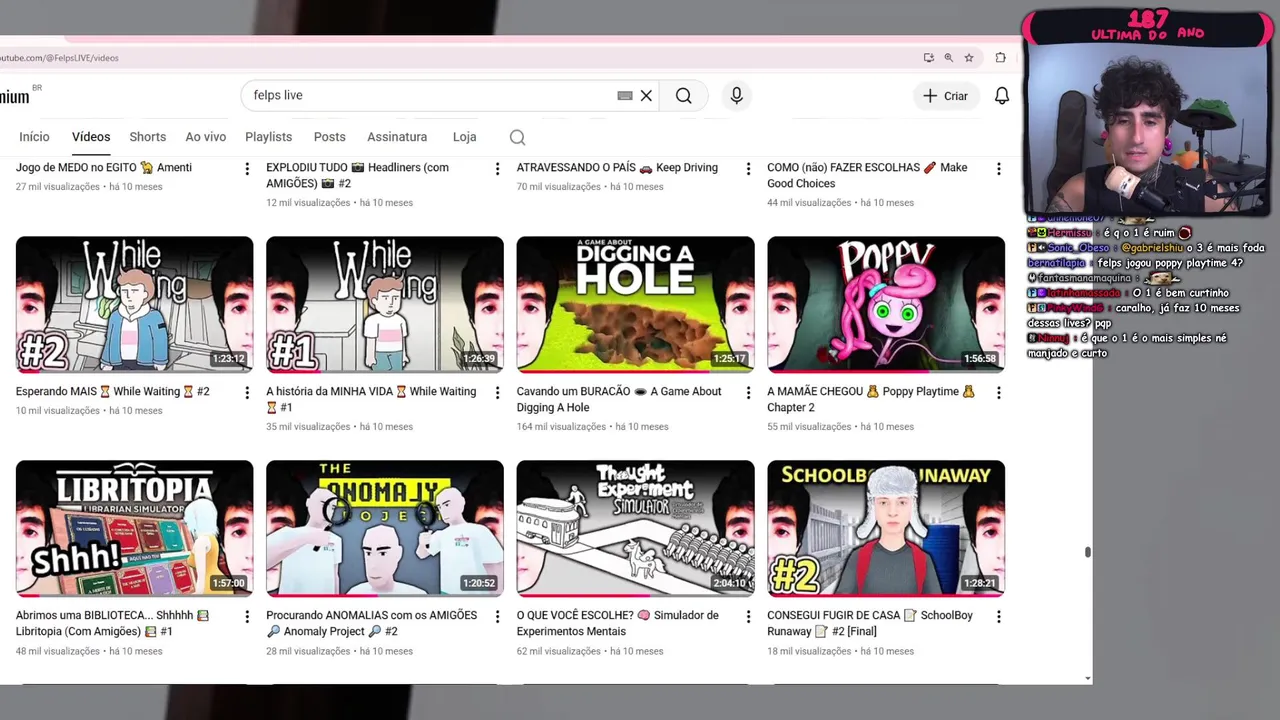Viewport: 1280px width, 720px height.
Task: Open Procurando ANOMALIAS Anomaly Project #2 title
Action: click(x=371, y=623)
